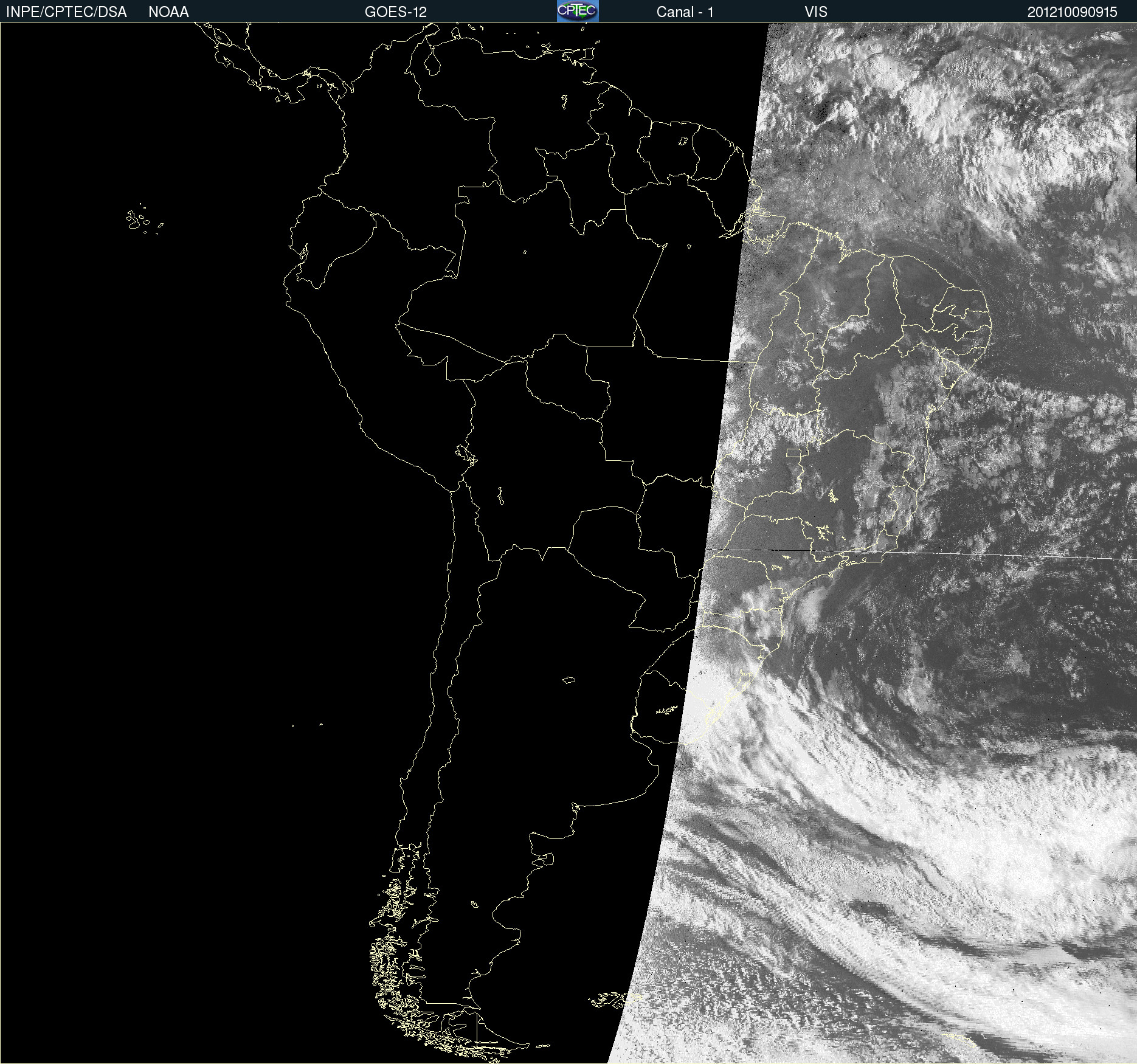The width and height of the screenshot is (1137, 1064).
Task: Click the 201210090915 timestamp
Action: pyautogui.click(x=1072, y=12)
